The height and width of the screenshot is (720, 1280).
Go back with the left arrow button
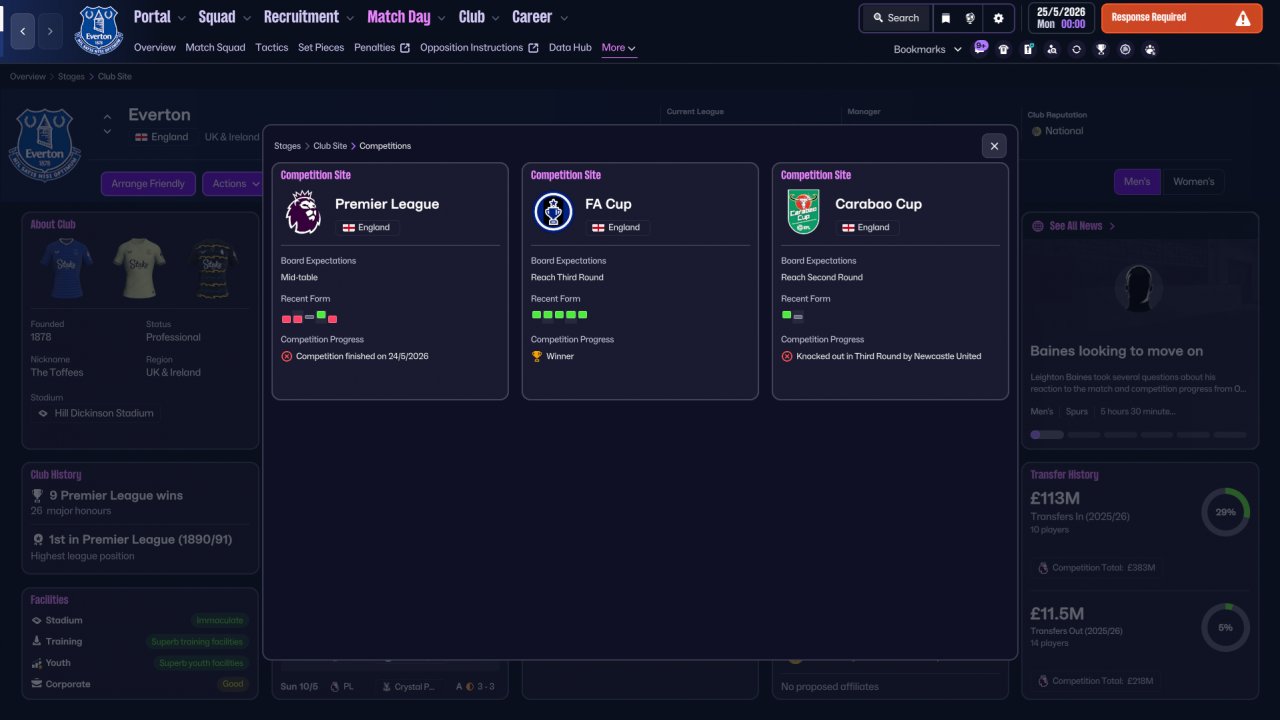pos(23,31)
